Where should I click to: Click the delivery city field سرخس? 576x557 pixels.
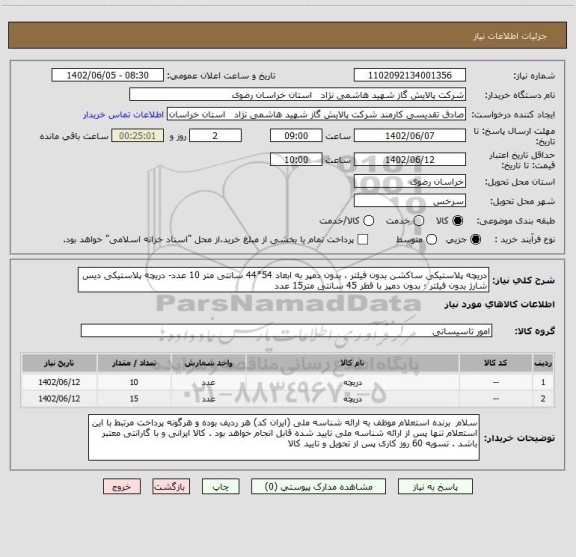point(410,201)
